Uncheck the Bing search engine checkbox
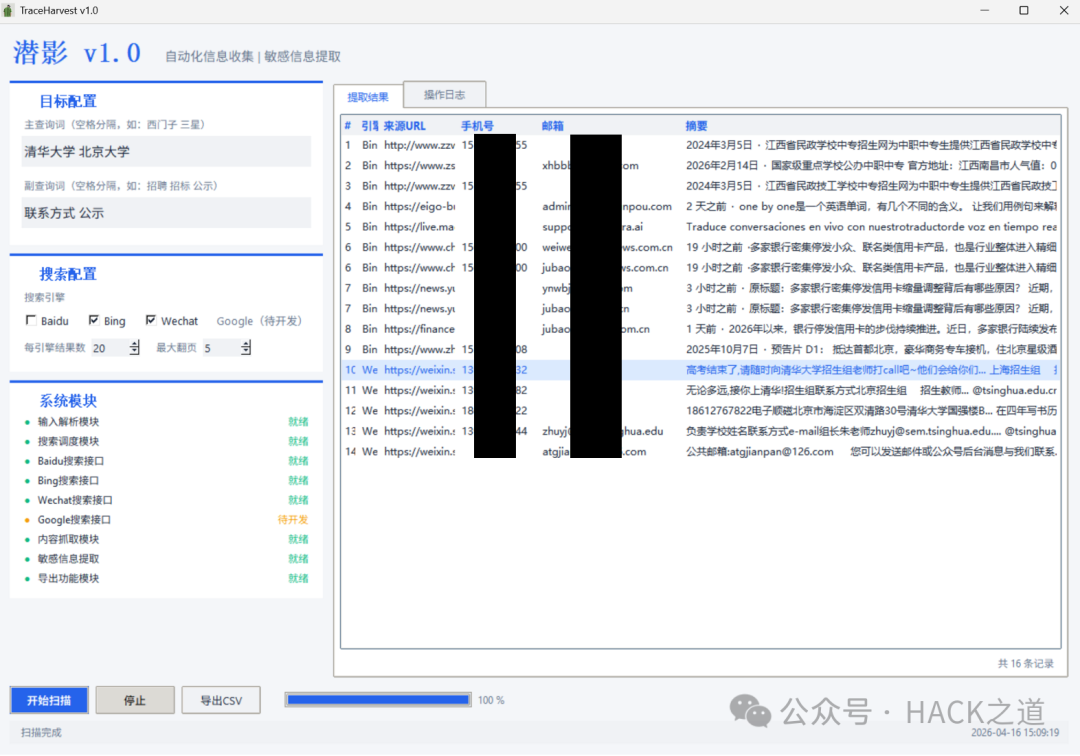1080x756 pixels. coord(94,320)
